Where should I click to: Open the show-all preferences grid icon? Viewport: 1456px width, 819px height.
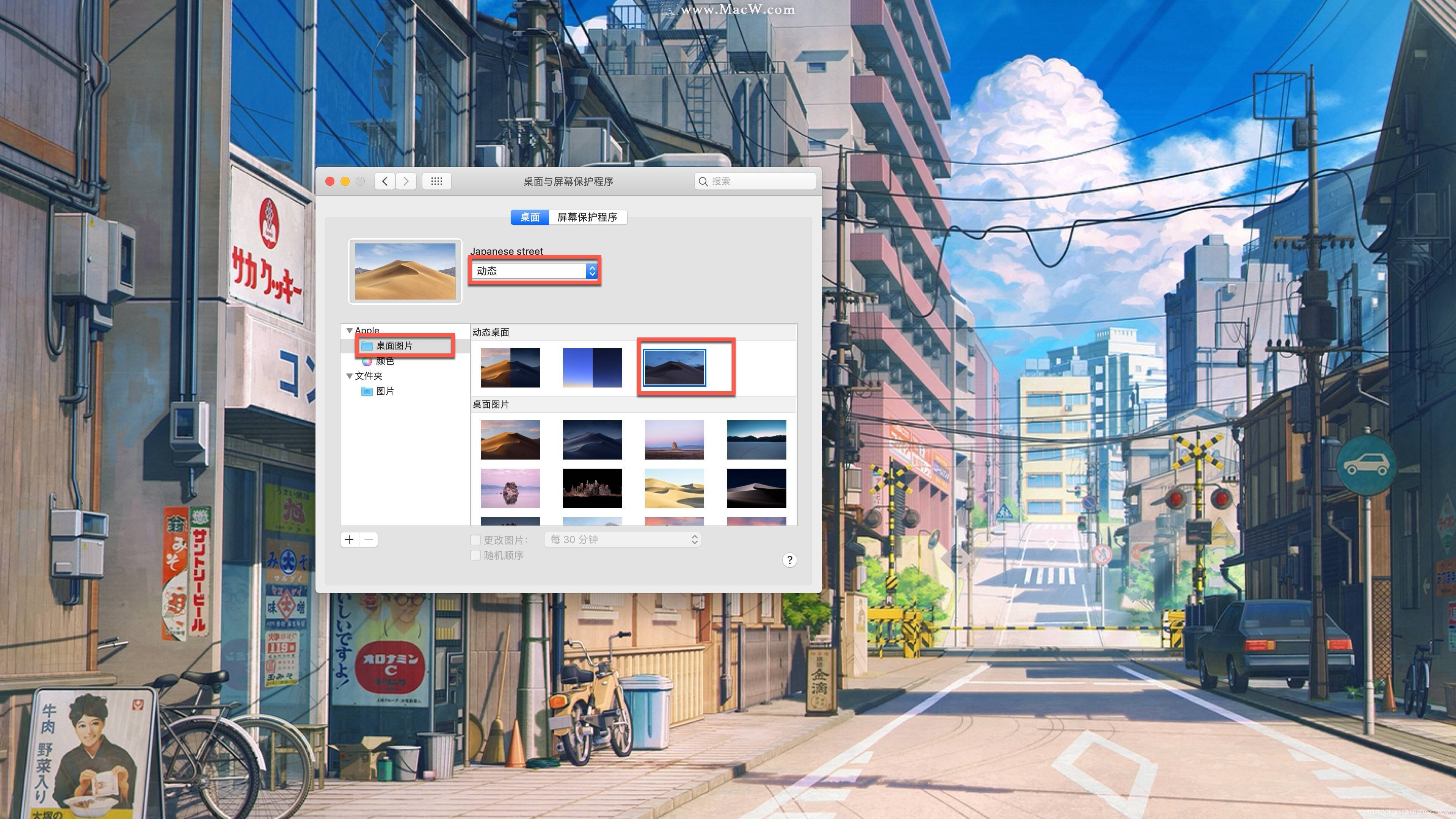[436, 182]
